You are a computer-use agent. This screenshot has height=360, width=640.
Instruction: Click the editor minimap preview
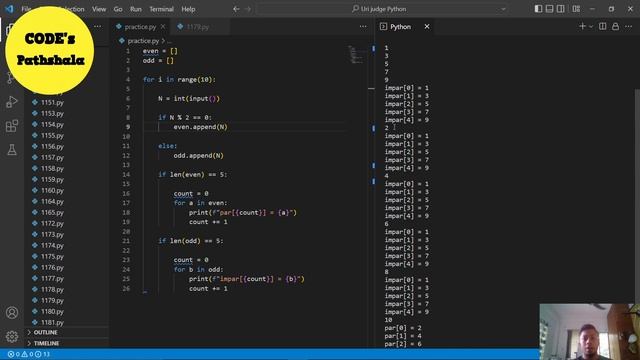356,55
